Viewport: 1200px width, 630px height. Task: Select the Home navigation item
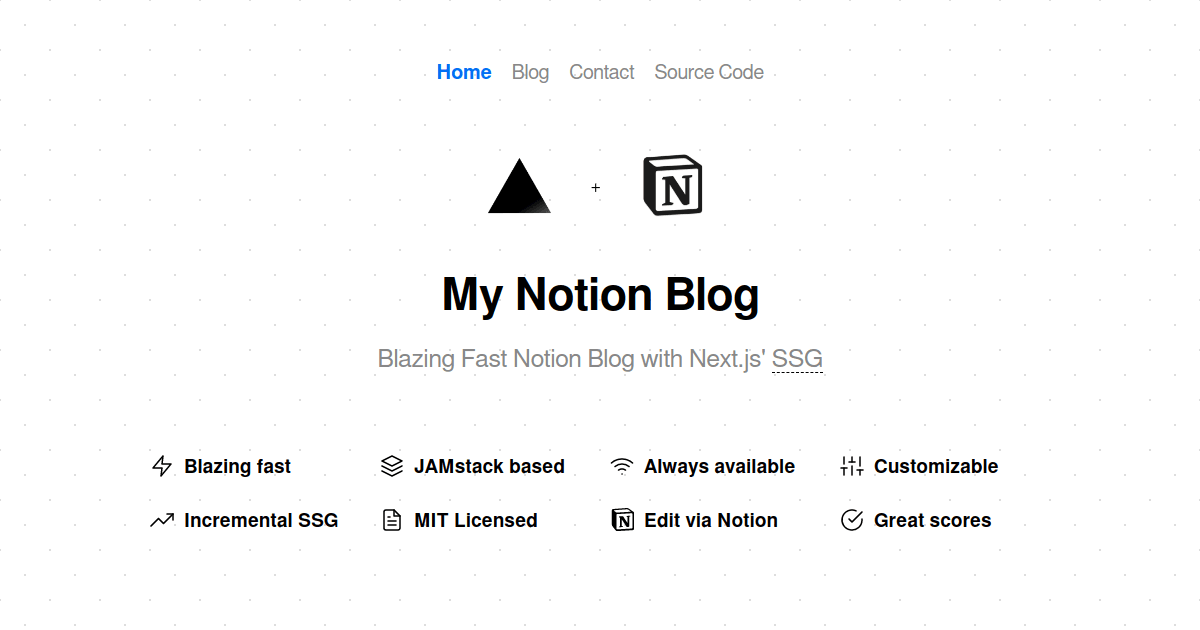tap(464, 72)
